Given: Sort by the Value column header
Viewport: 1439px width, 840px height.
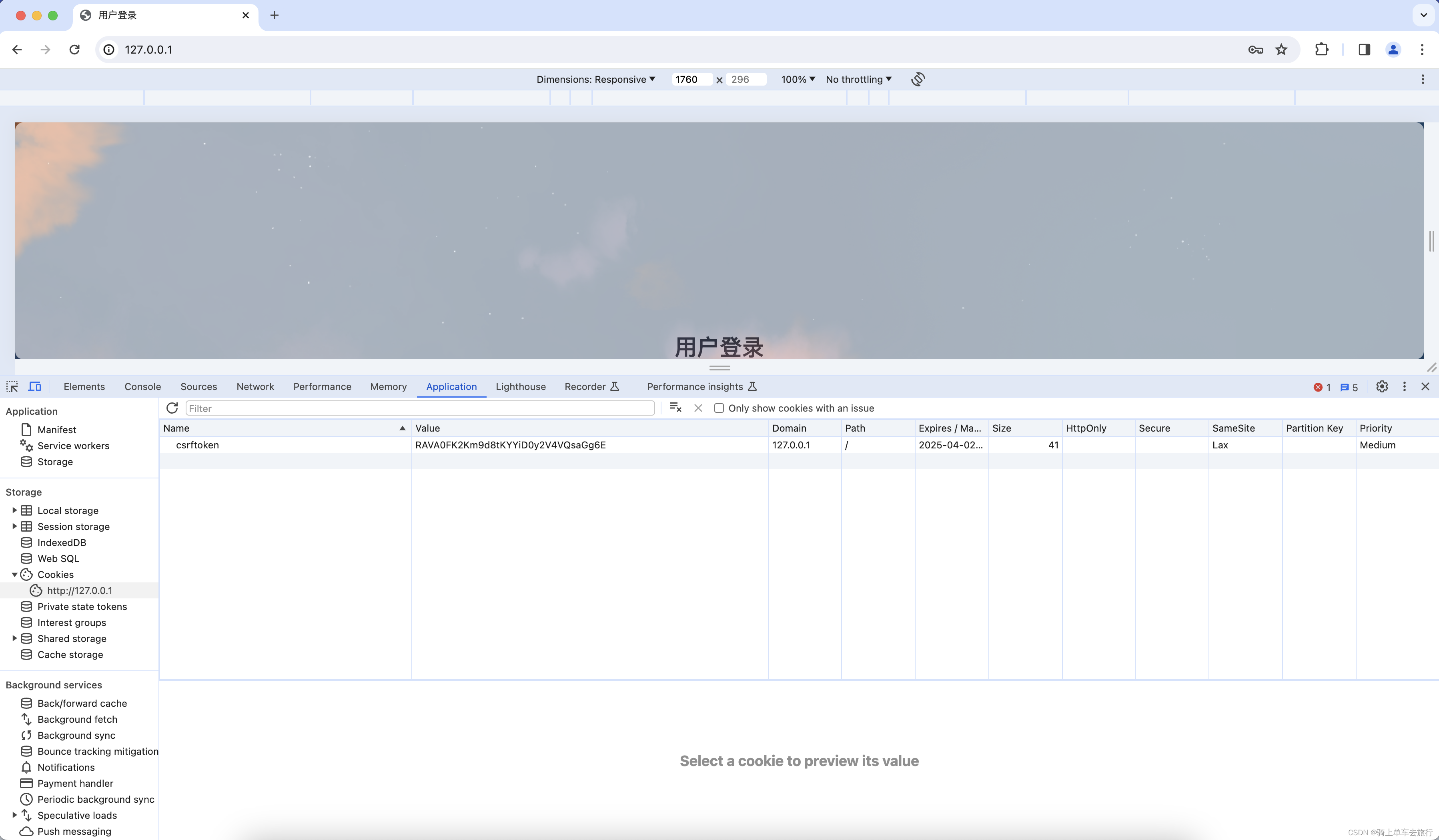Looking at the screenshot, I should tap(590, 428).
